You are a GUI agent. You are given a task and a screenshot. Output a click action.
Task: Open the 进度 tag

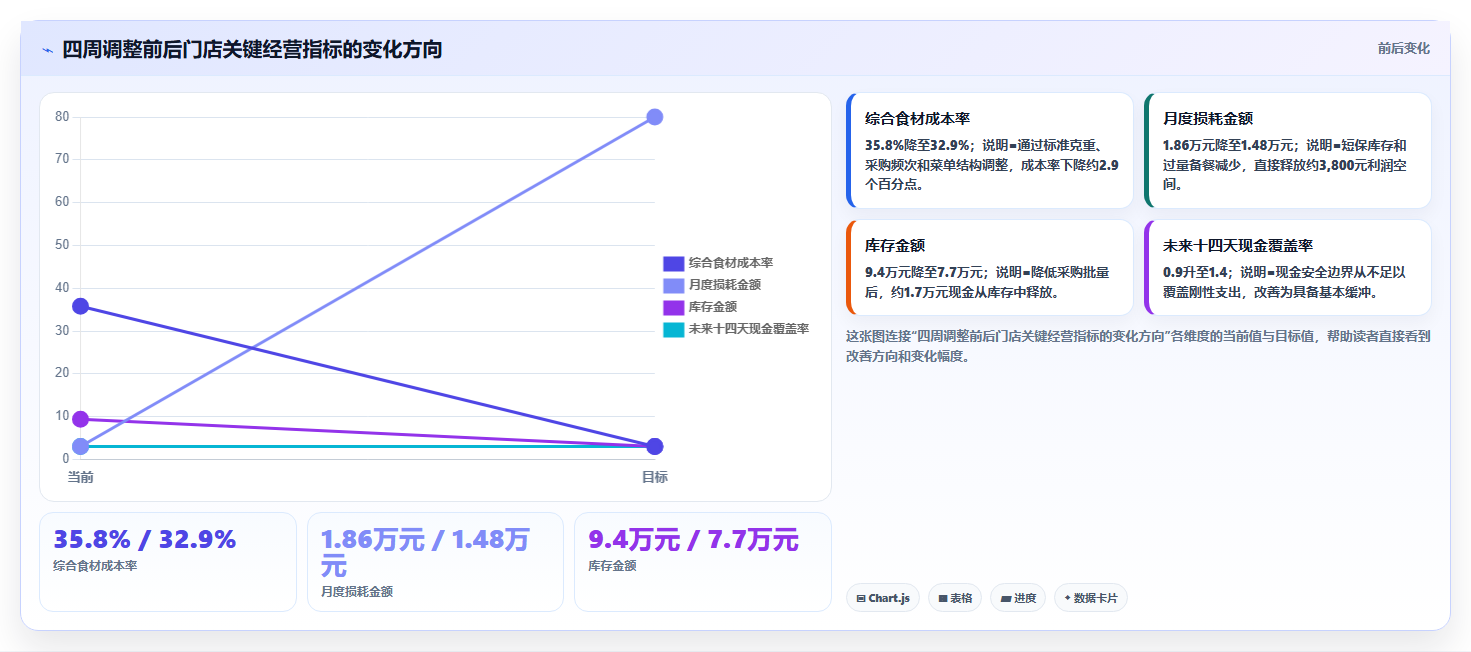[x=1018, y=598]
